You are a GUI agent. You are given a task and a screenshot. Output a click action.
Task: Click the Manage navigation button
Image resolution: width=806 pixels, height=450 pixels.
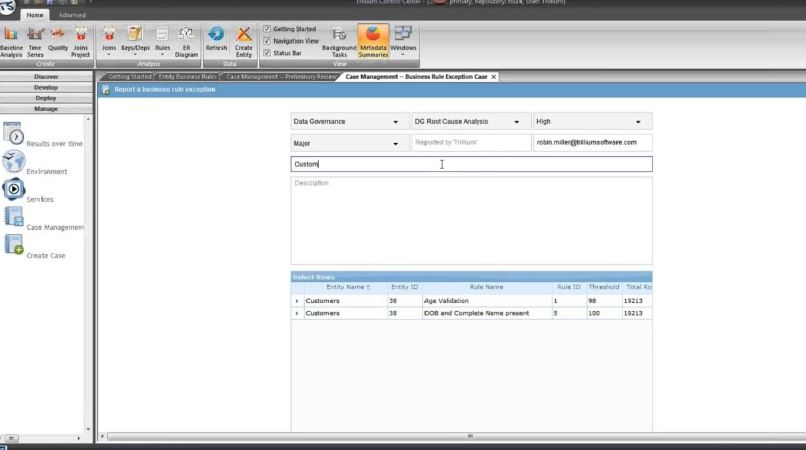(46, 109)
